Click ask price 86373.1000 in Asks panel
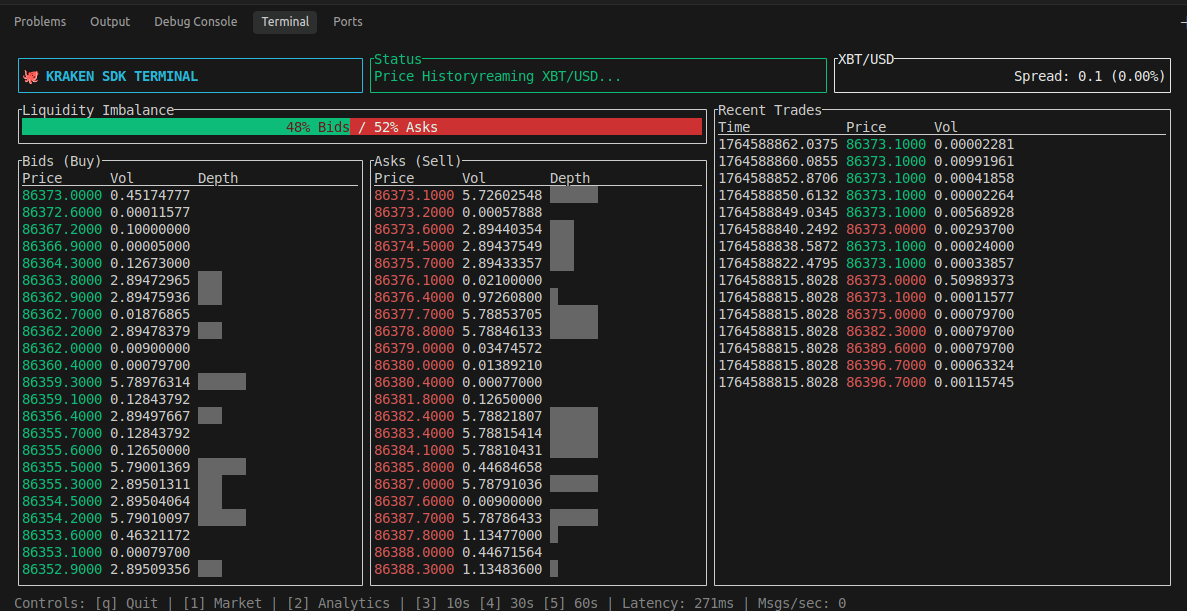Screen dimensions: 1187x611 413,195
